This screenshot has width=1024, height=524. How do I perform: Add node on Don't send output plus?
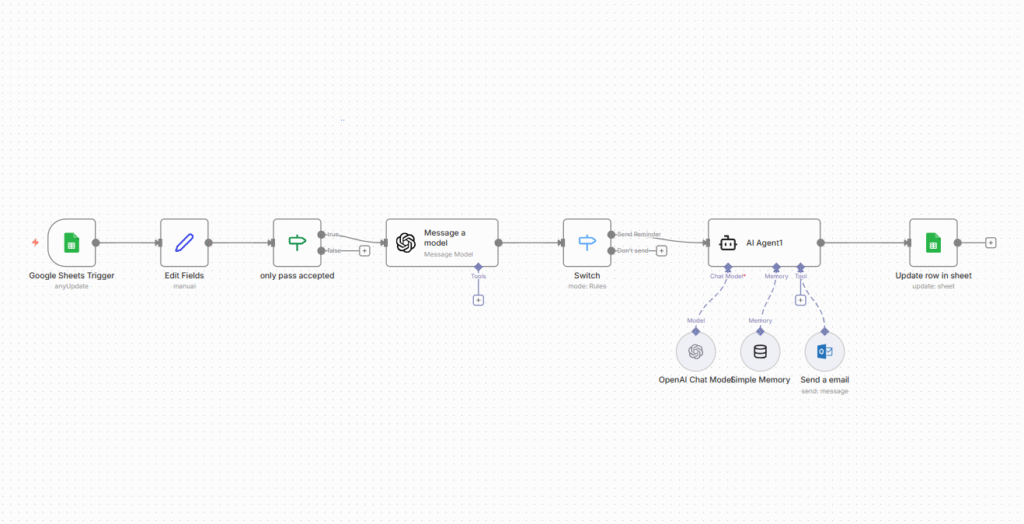pos(661,251)
